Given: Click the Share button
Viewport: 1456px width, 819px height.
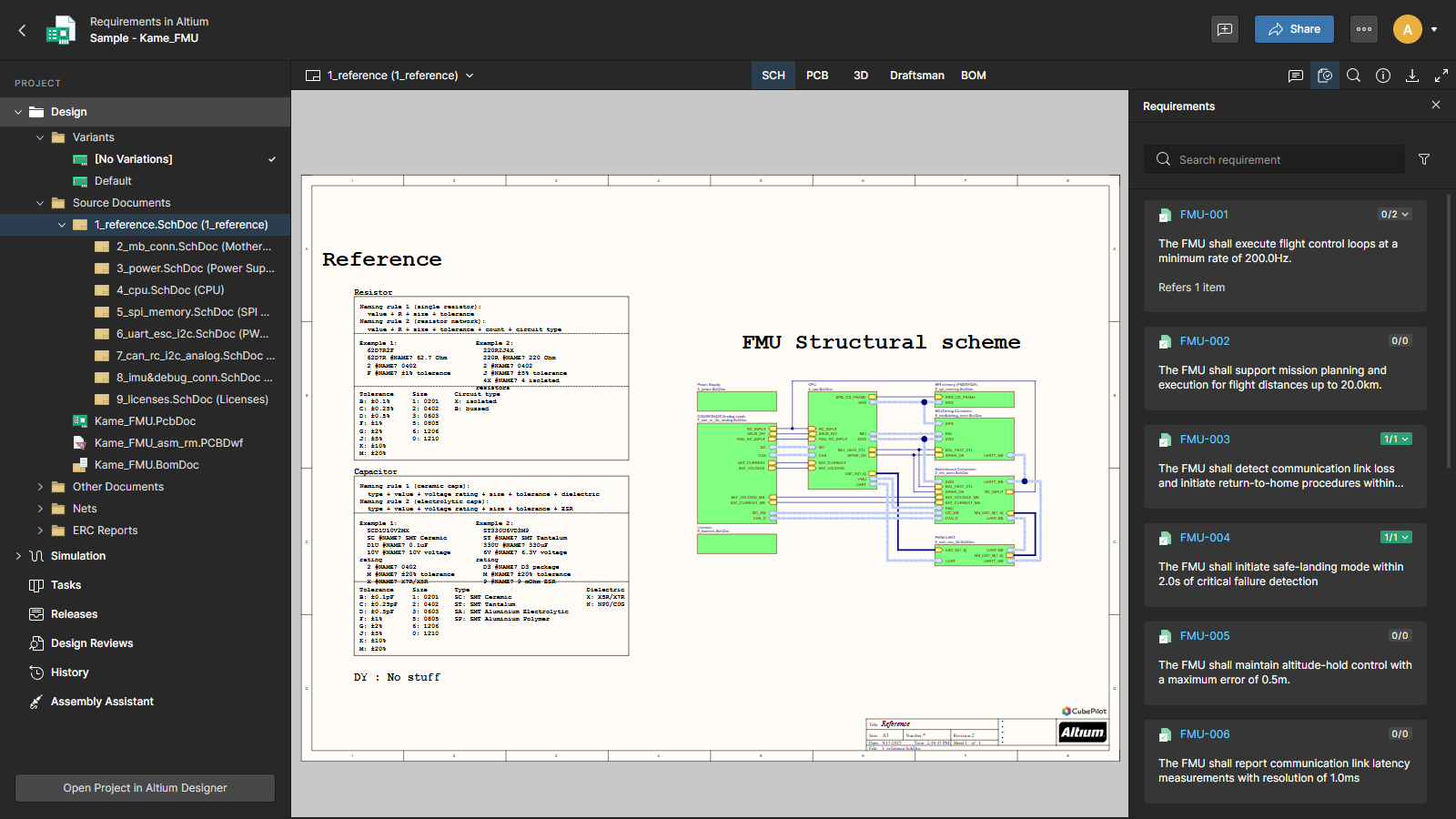Looking at the screenshot, I should [1293, 29].
